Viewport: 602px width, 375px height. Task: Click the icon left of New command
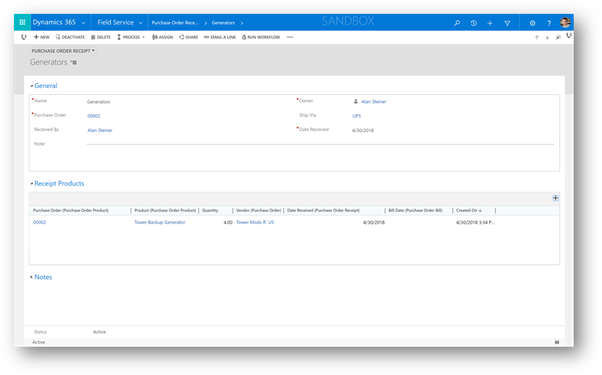coord(24,37)
